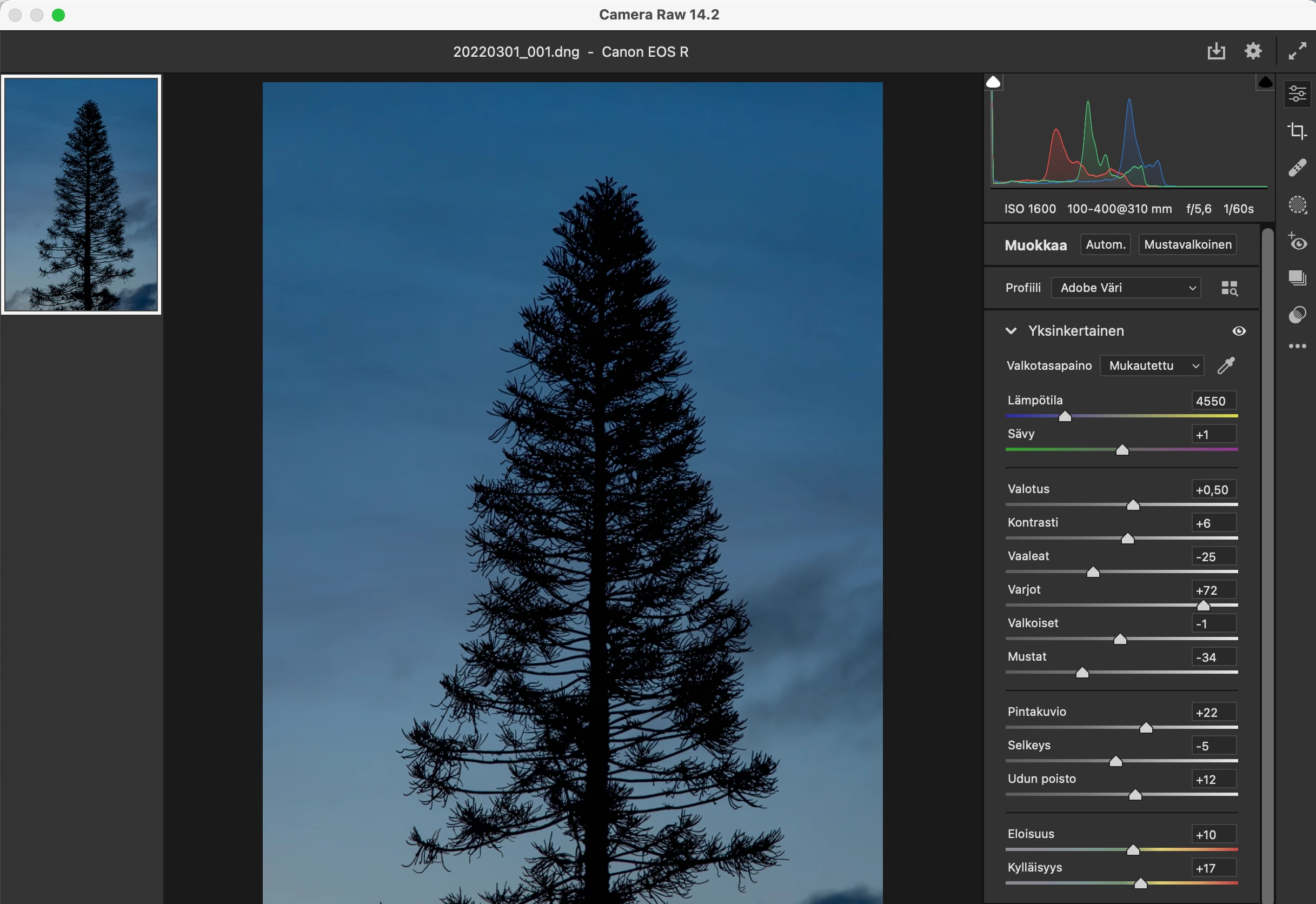Browse profiles with the grid icon
This screenshot has height=904, width=1316.
(1229, 288)
